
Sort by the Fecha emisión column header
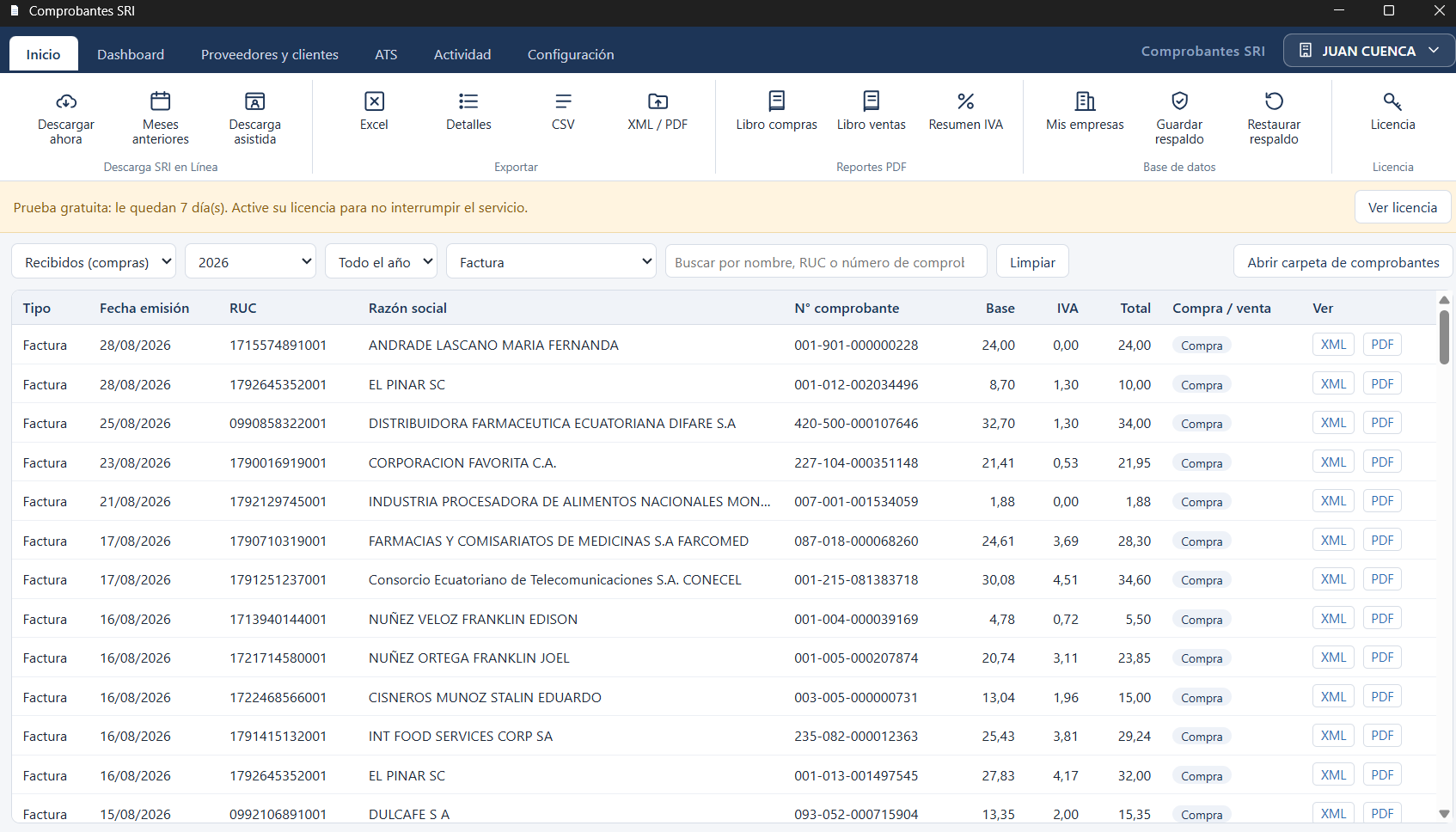[144, 308]
